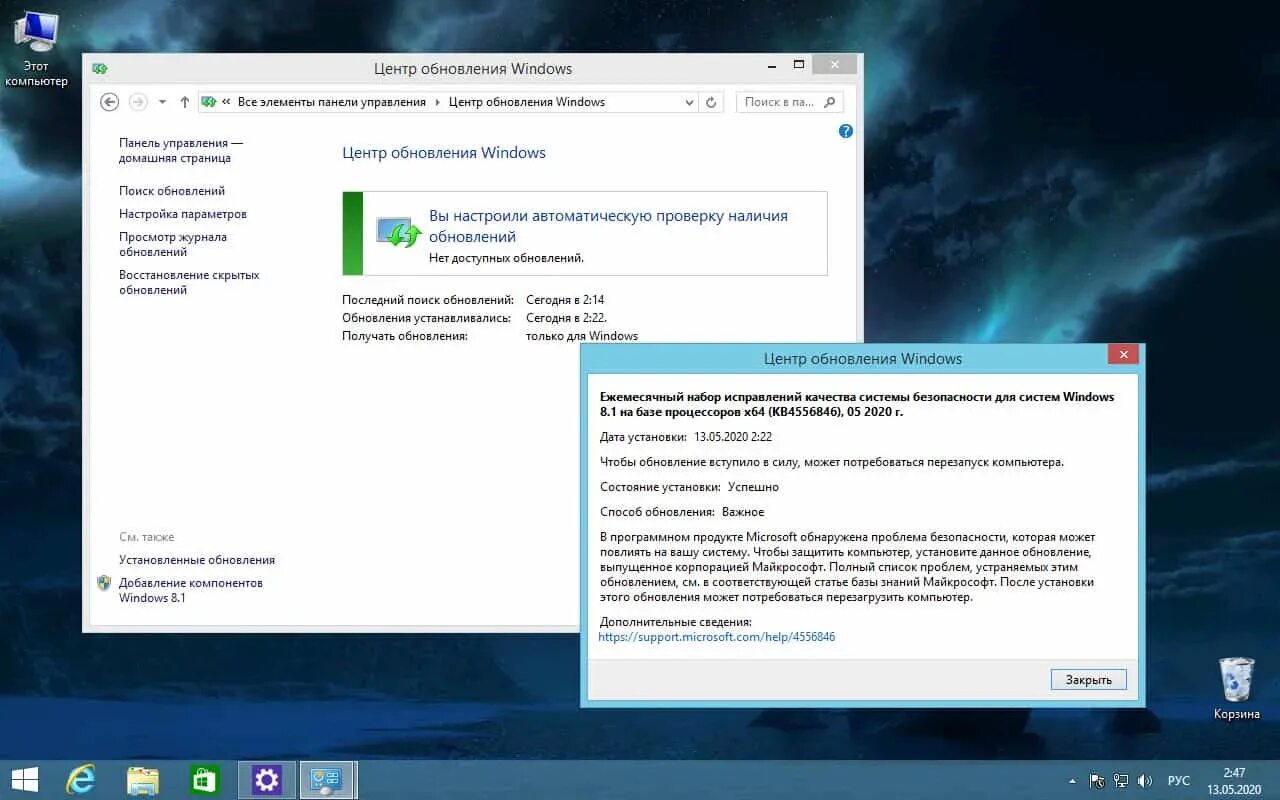Launch Internet Explorer from taskbar
Viewport: 1280px width, 800px height.
[x=80, y=780]
